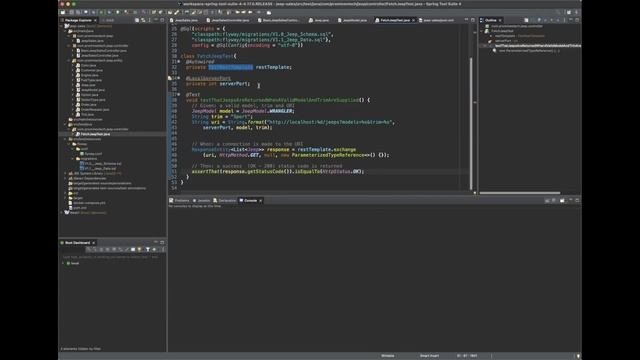Maximize the editor area
Image resolution: width=640 pixels, height=360 pixels.
pyautogui.click(x=473, y=20)
